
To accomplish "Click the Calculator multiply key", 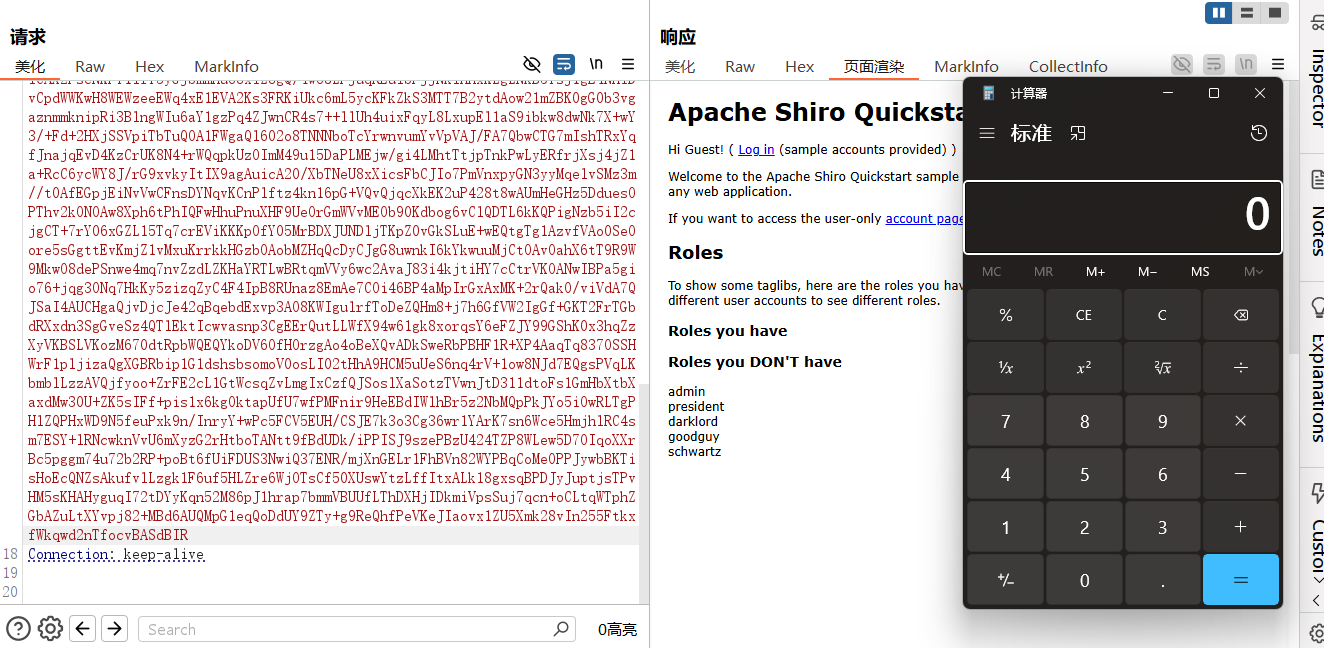I will (1240, 421).
